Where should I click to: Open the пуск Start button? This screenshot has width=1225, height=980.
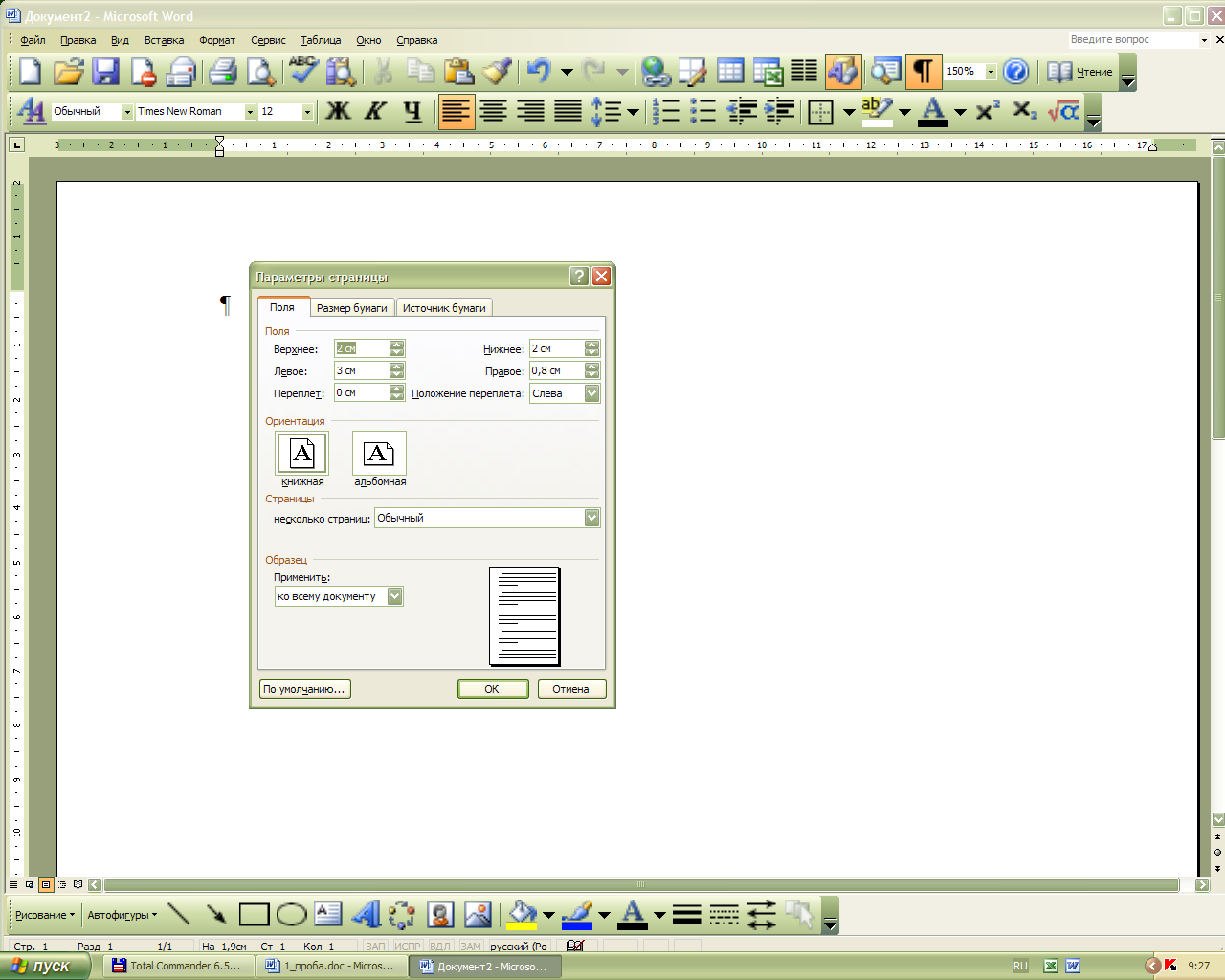pyautogui.click(x=44, y=966)
